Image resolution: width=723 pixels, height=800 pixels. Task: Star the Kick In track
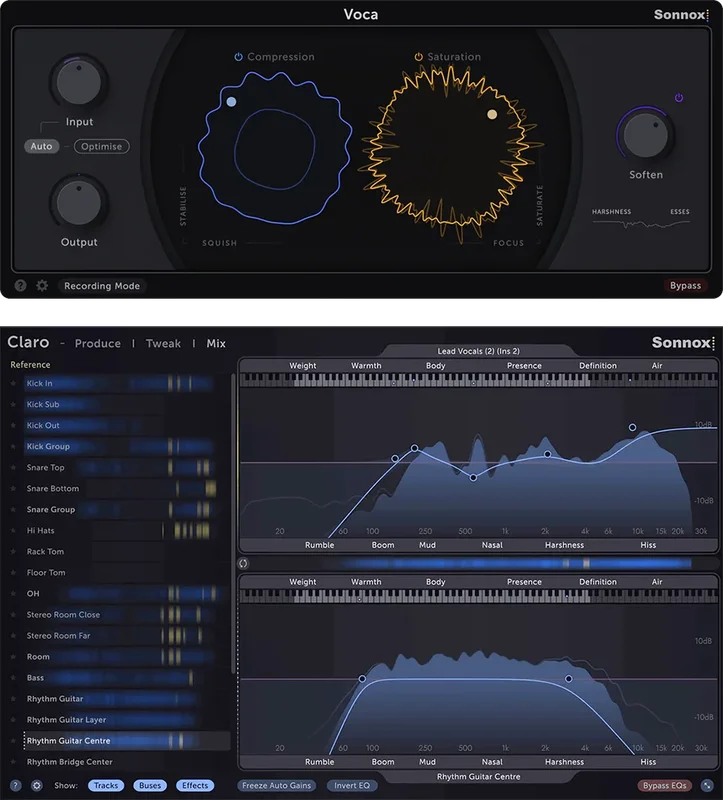tap(13, 383)
